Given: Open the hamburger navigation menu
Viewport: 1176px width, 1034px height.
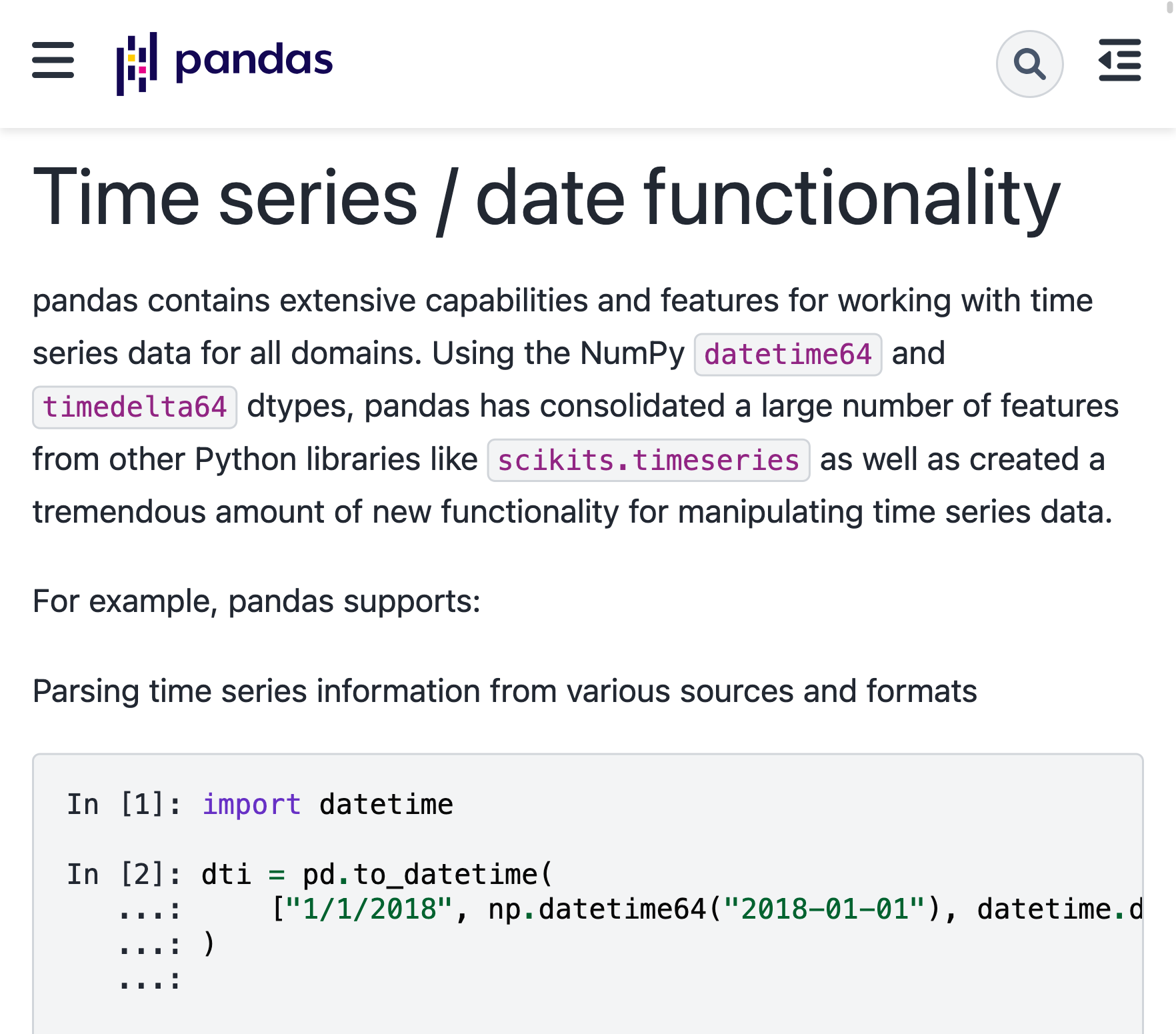Looking at the screenshot, I should coord(53,61).
